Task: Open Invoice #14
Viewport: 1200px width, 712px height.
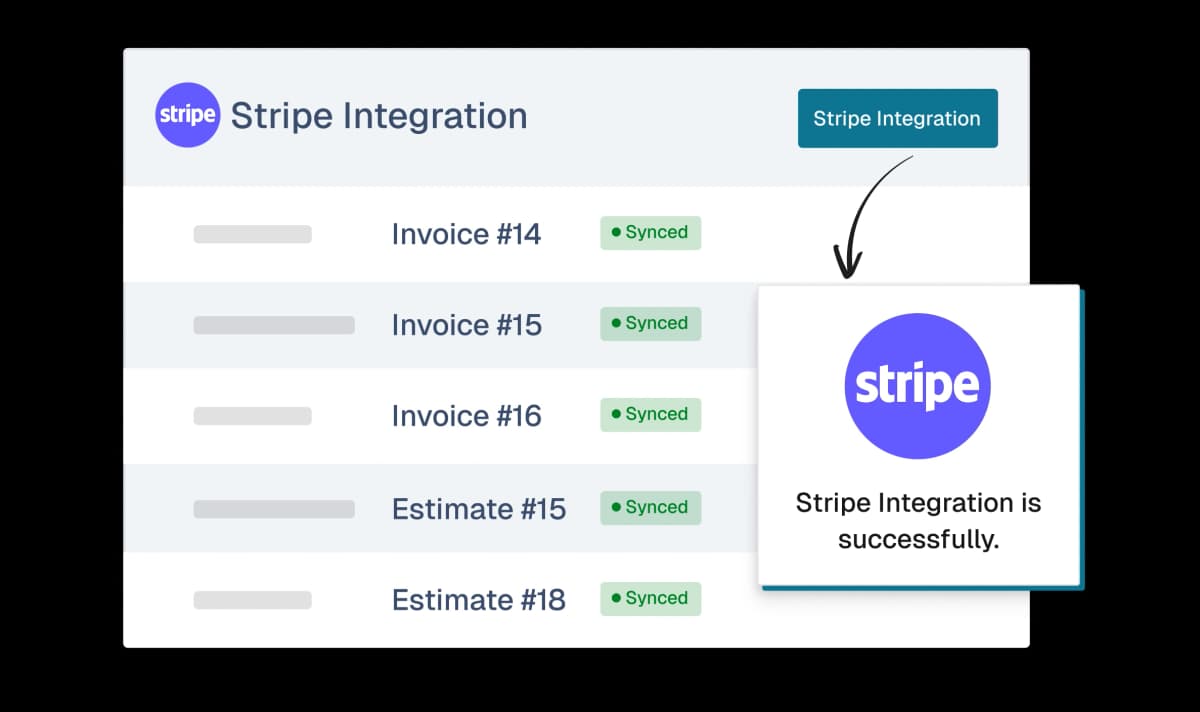Action: [x=466, y=234]
